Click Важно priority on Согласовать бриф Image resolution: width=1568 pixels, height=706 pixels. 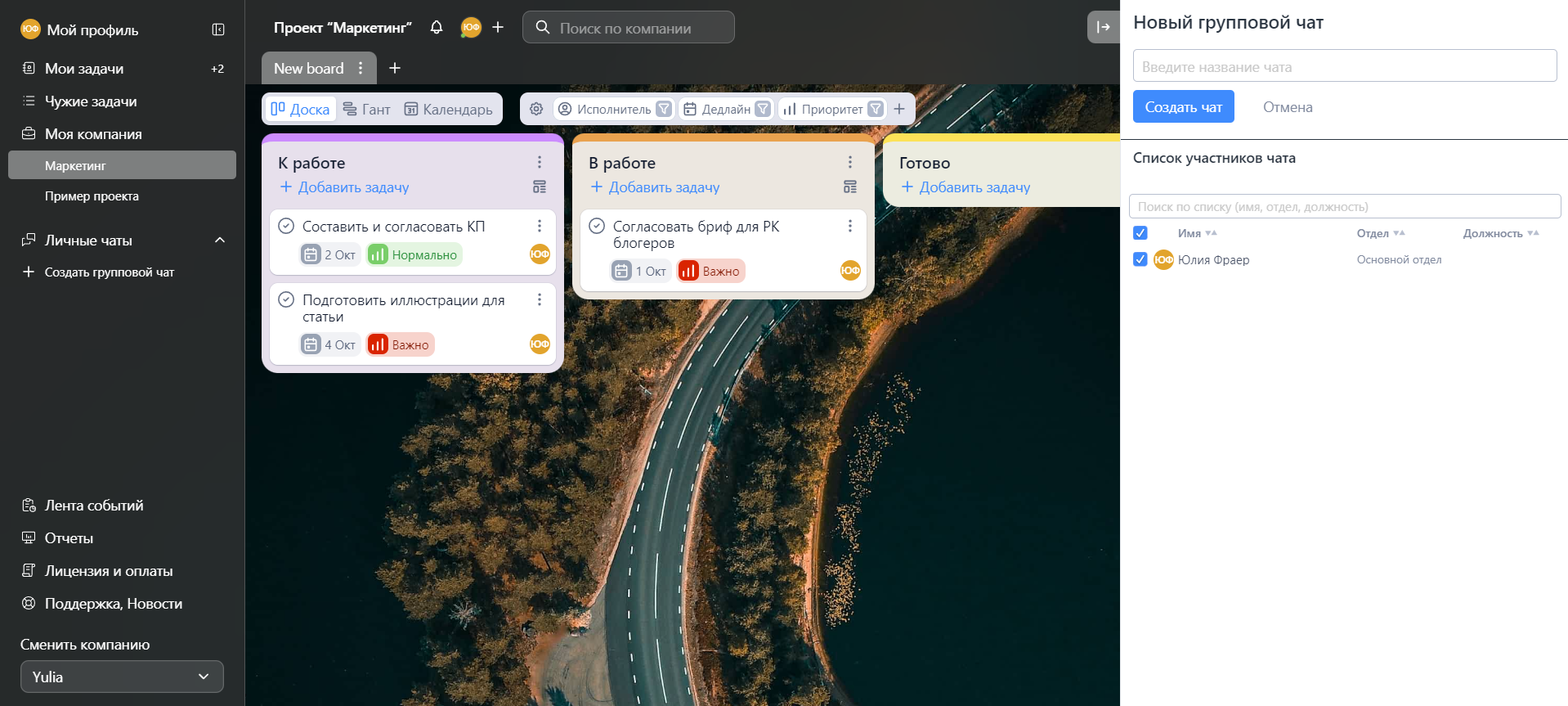[x=711, y=271]
